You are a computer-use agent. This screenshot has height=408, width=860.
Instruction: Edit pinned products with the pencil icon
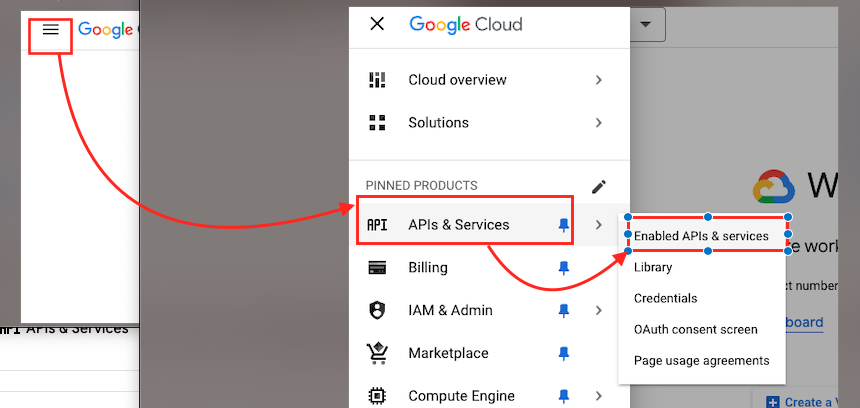[x=599, y=186]
